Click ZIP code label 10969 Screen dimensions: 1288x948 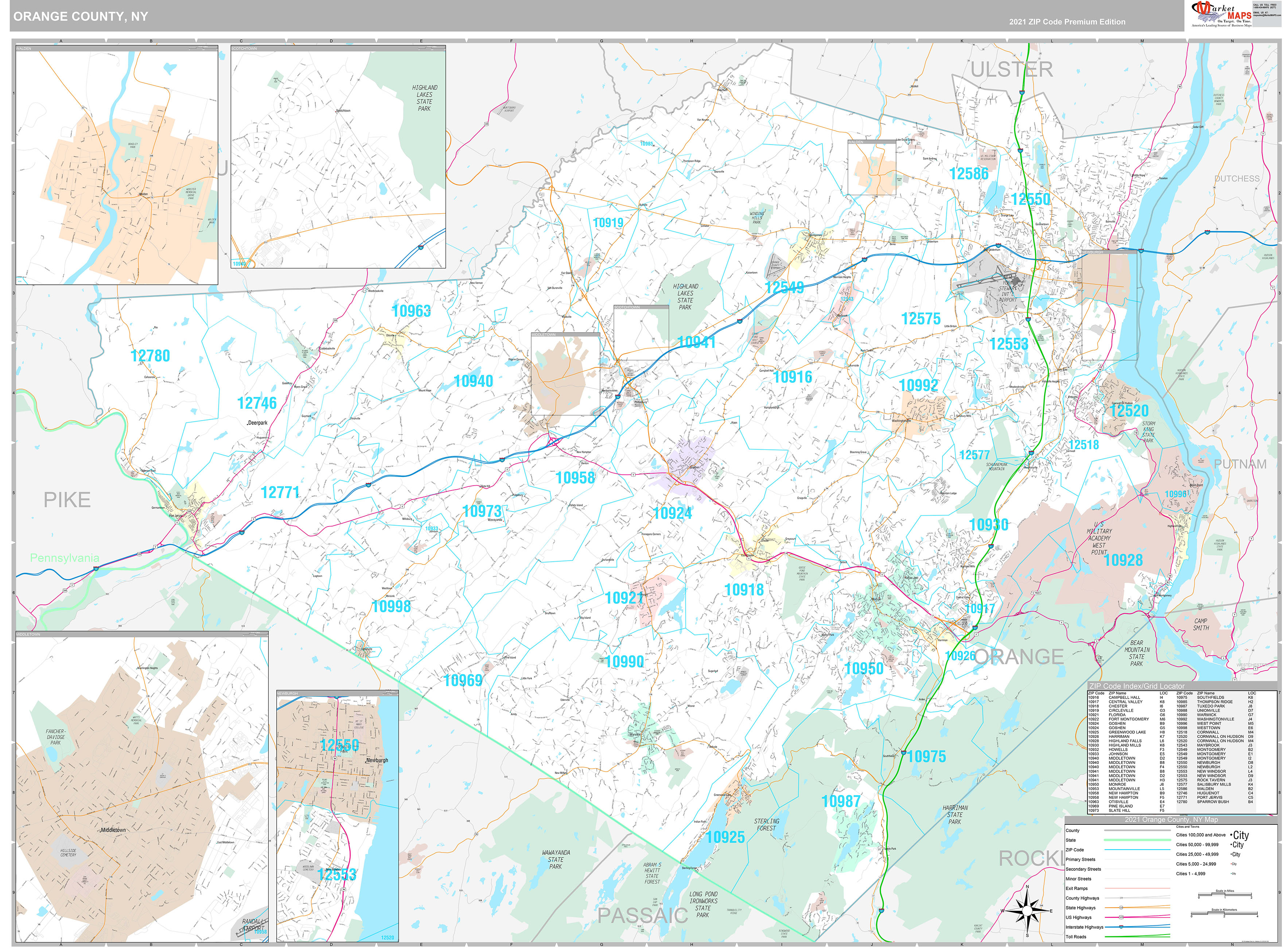pyautogui.click(x=463, y=681)
